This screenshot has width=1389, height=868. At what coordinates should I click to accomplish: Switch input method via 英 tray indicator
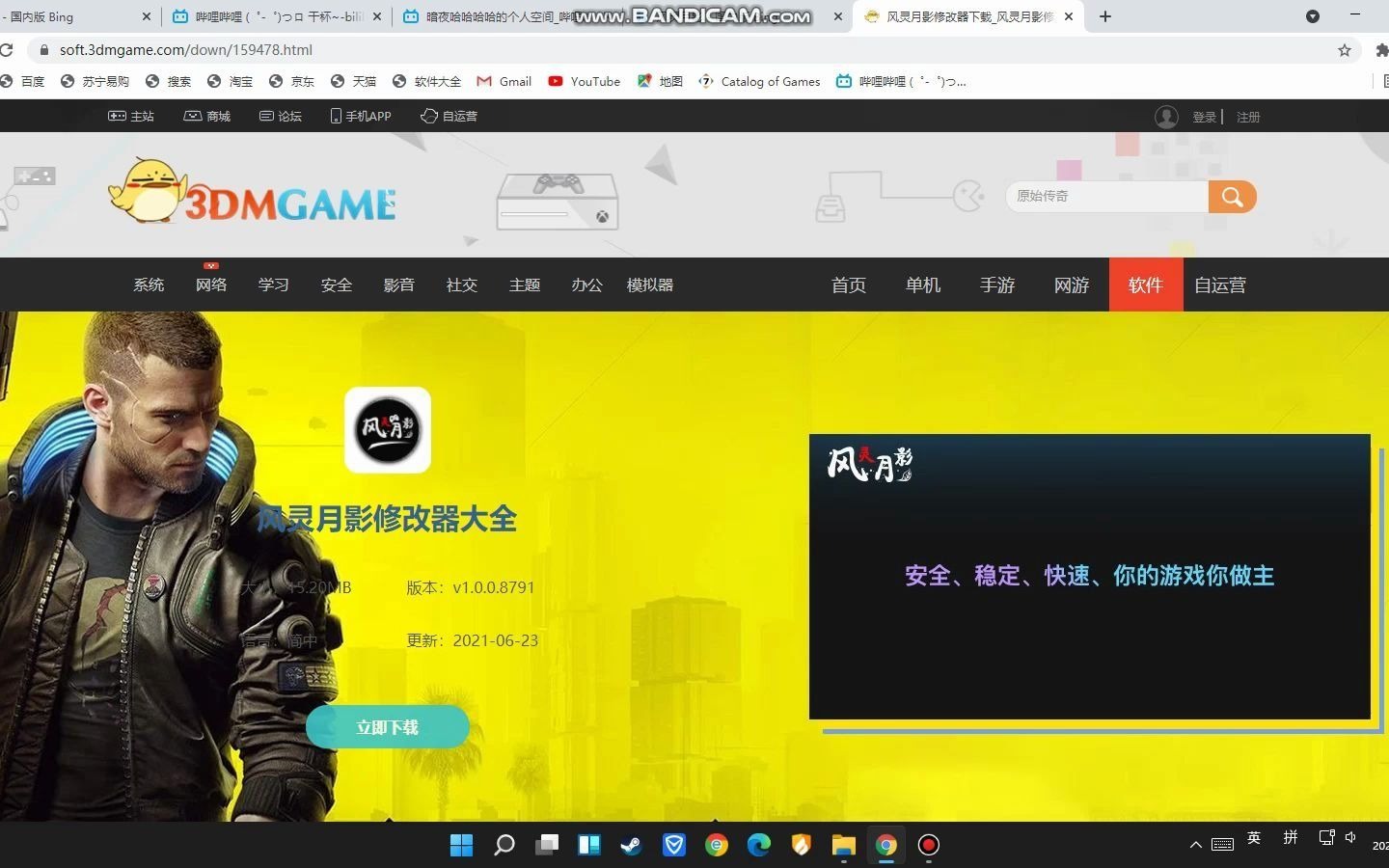point(1254,838)
